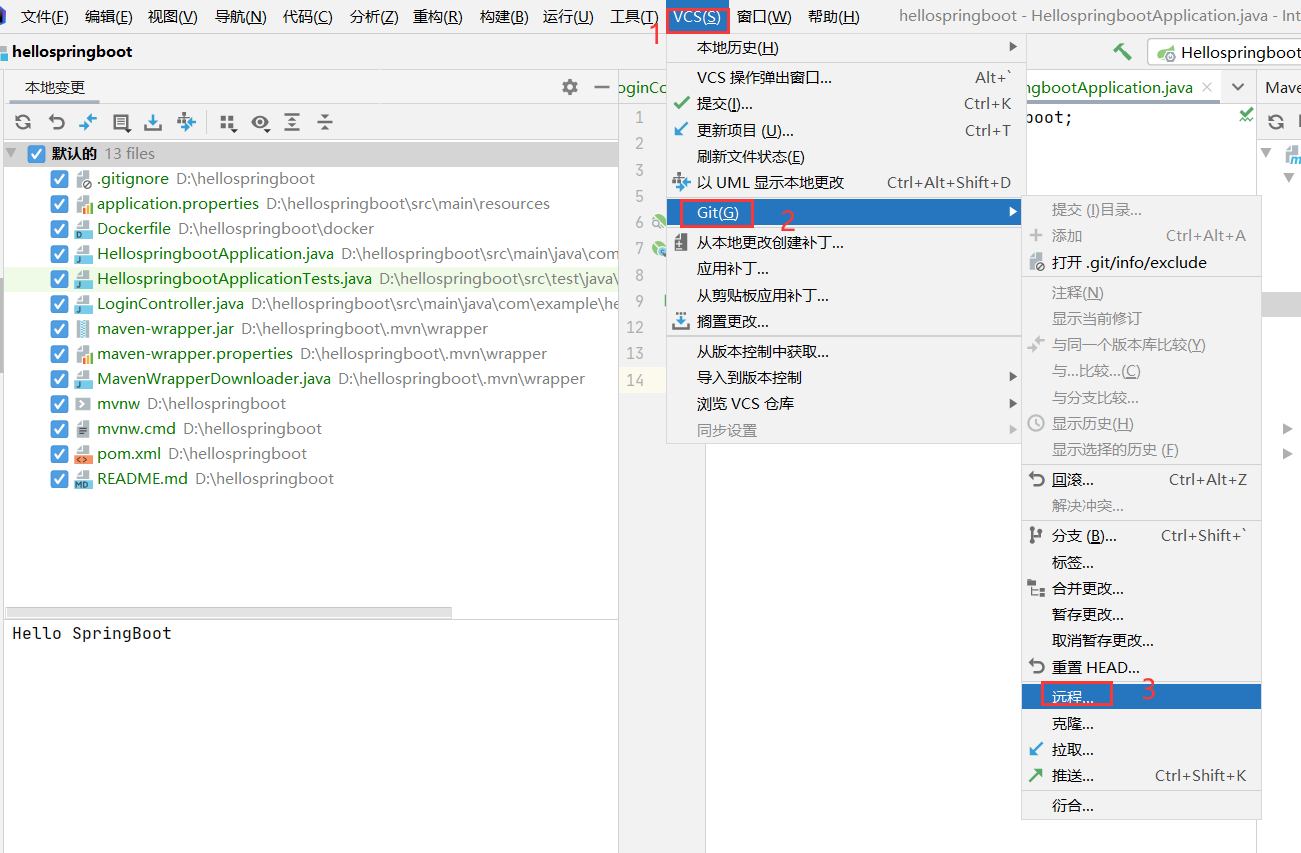Uncheck Dockerfile checkbox
Screen dimensions: 1301x853
[59, 229]
